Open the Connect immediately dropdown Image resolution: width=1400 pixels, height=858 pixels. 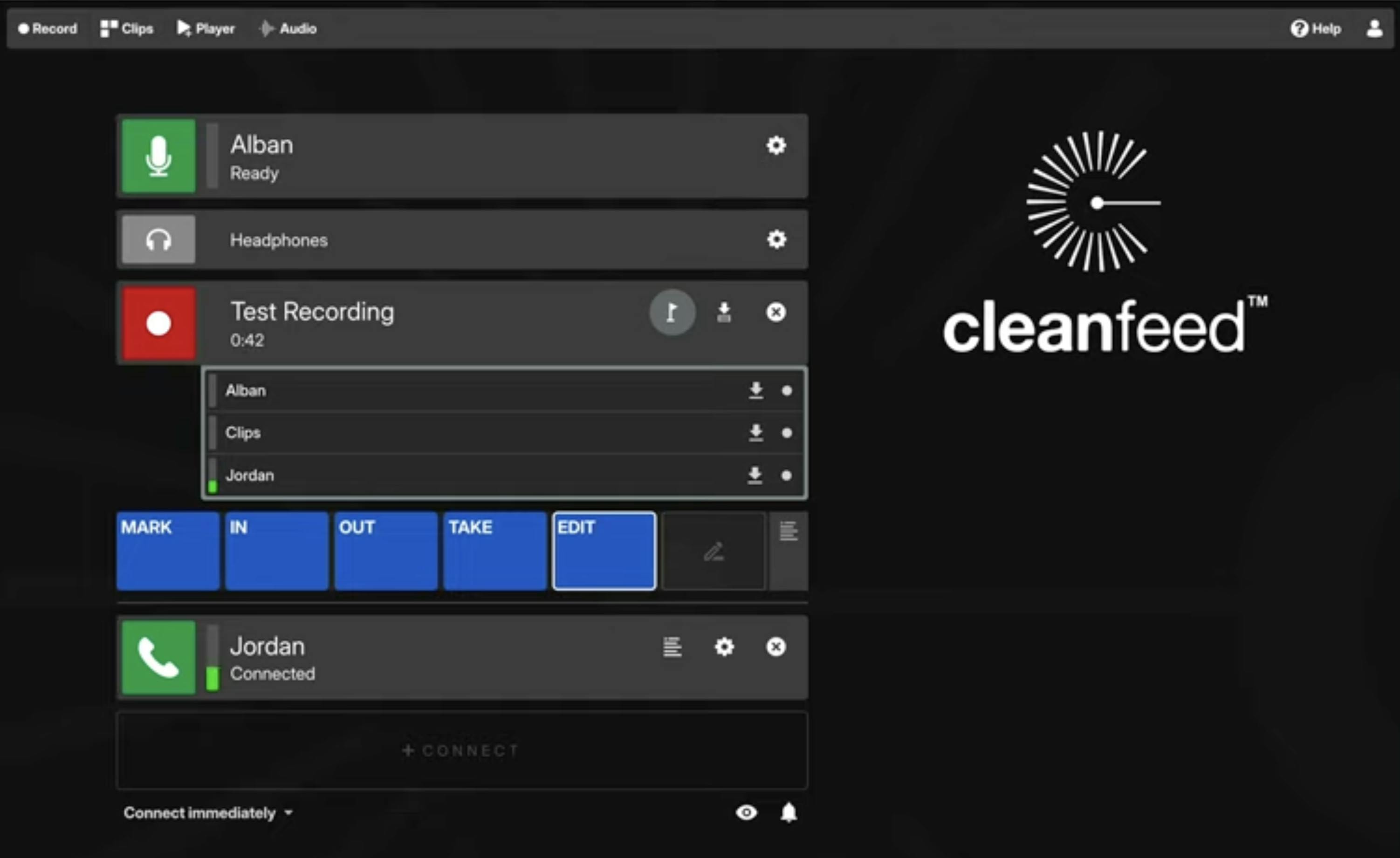207,813
